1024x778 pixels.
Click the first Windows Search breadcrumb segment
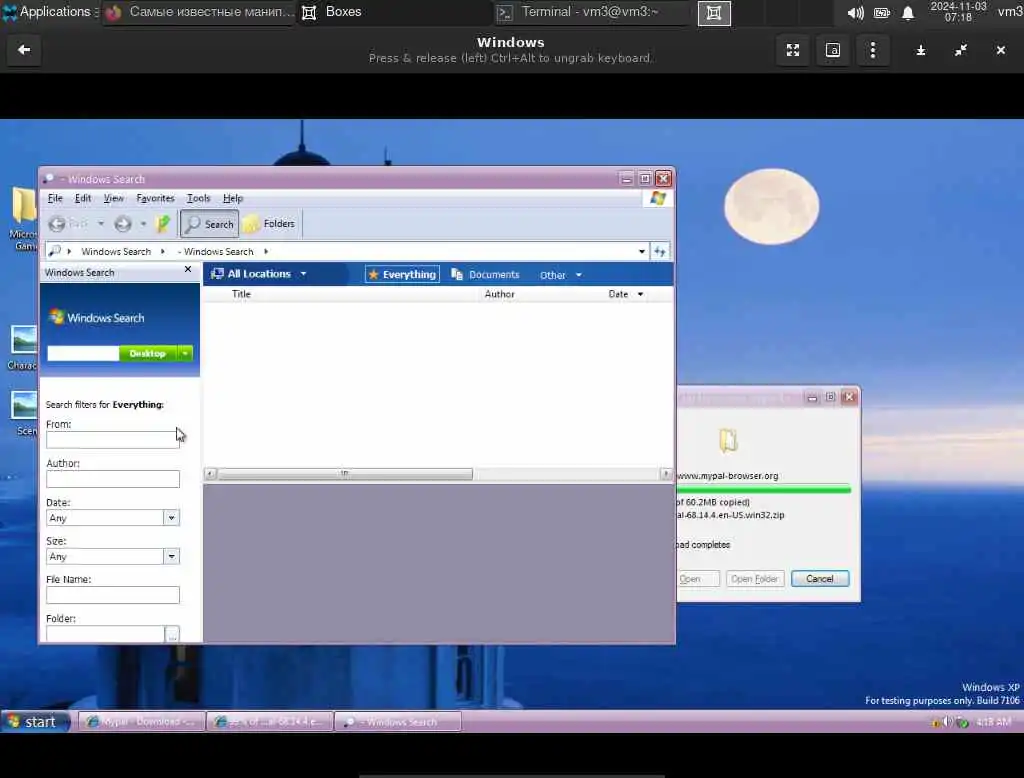coord(116,251)
